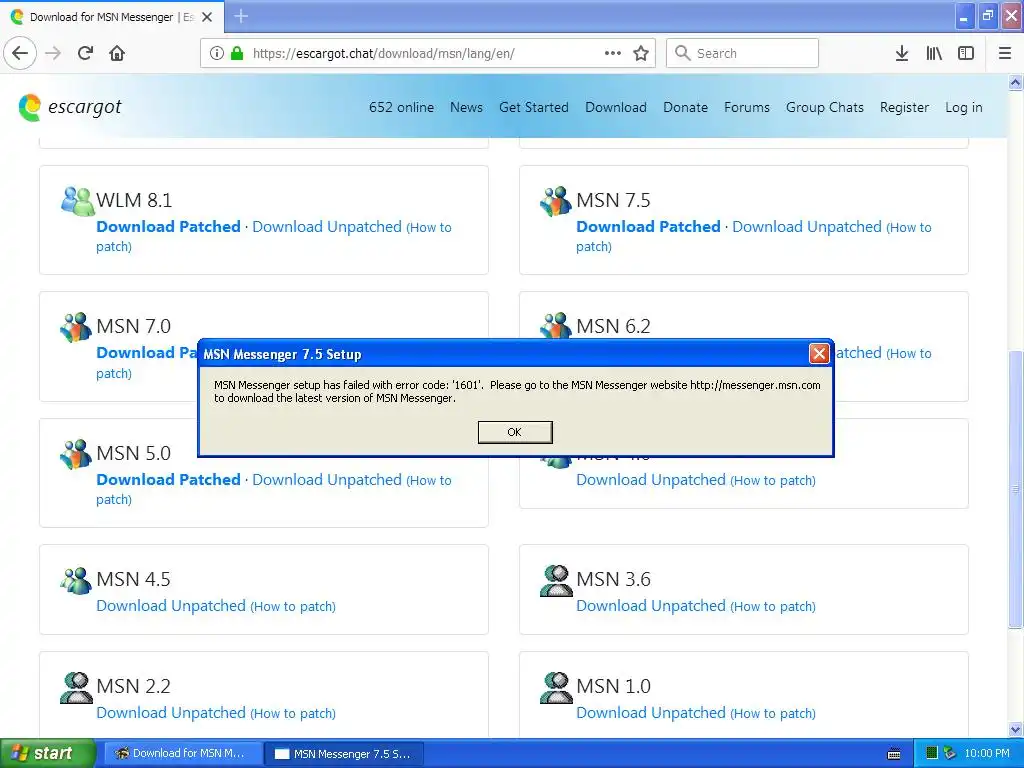This screenshot has height=768, width=1024.
Task: Click the network connection tray icon
Action: point(950,753)
